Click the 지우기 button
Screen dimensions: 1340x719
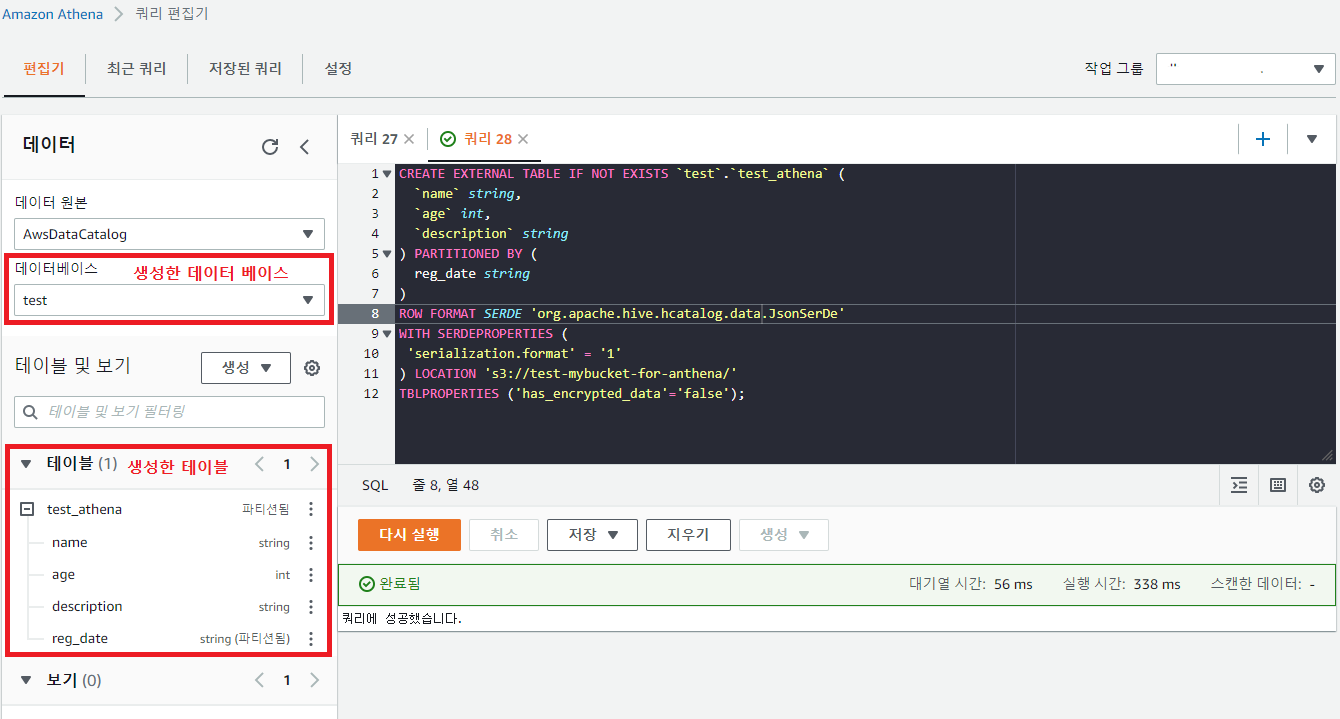point(688,535)
